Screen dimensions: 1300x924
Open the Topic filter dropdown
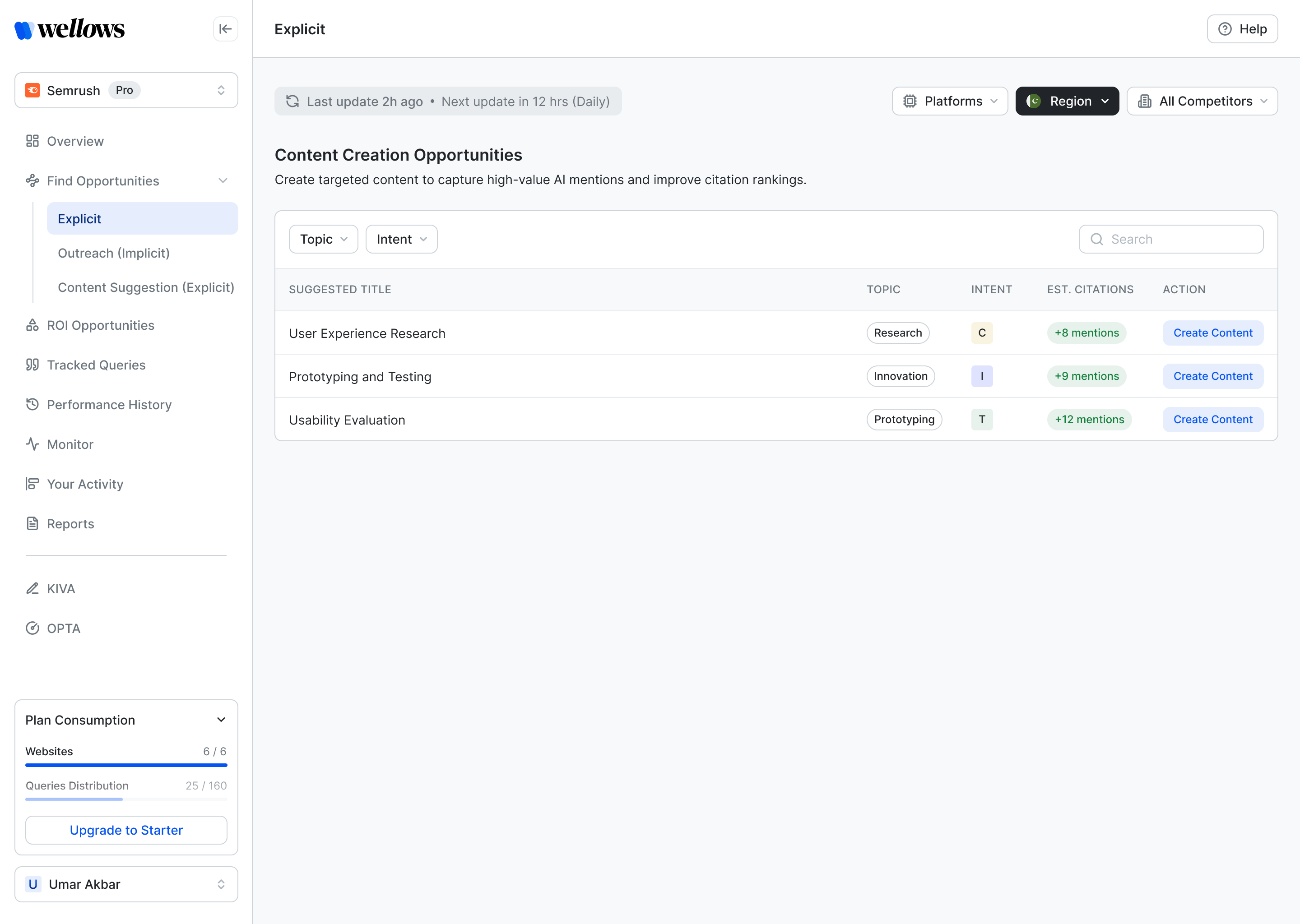[323, 239]
